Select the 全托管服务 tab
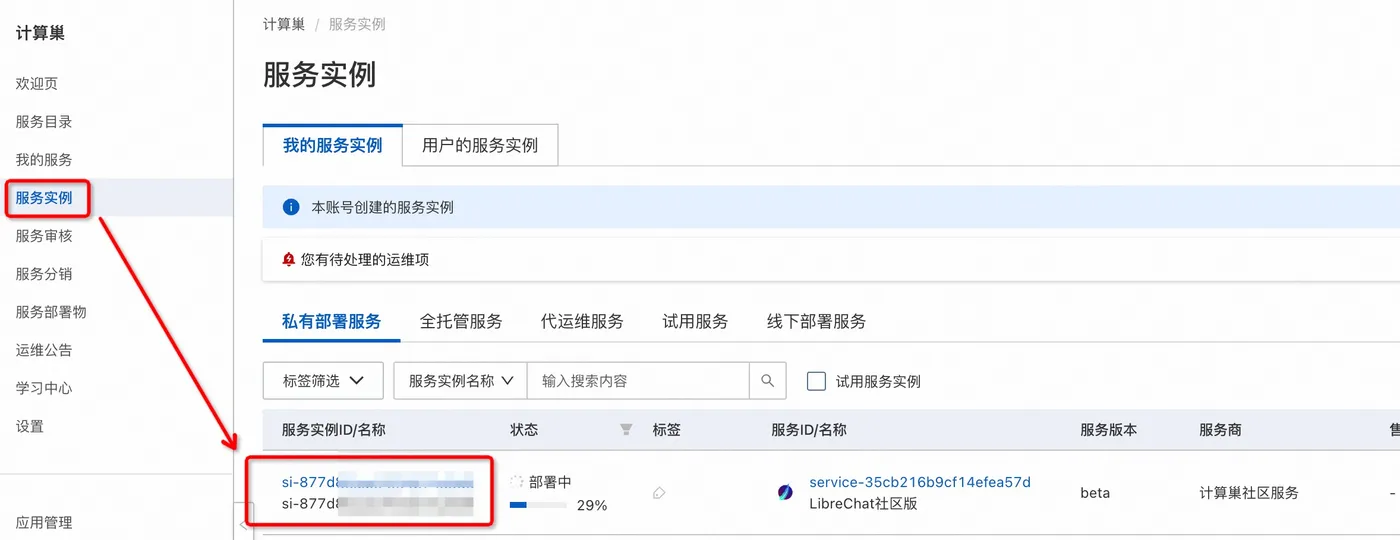The image size is (1400, 540). click(461, 322)
